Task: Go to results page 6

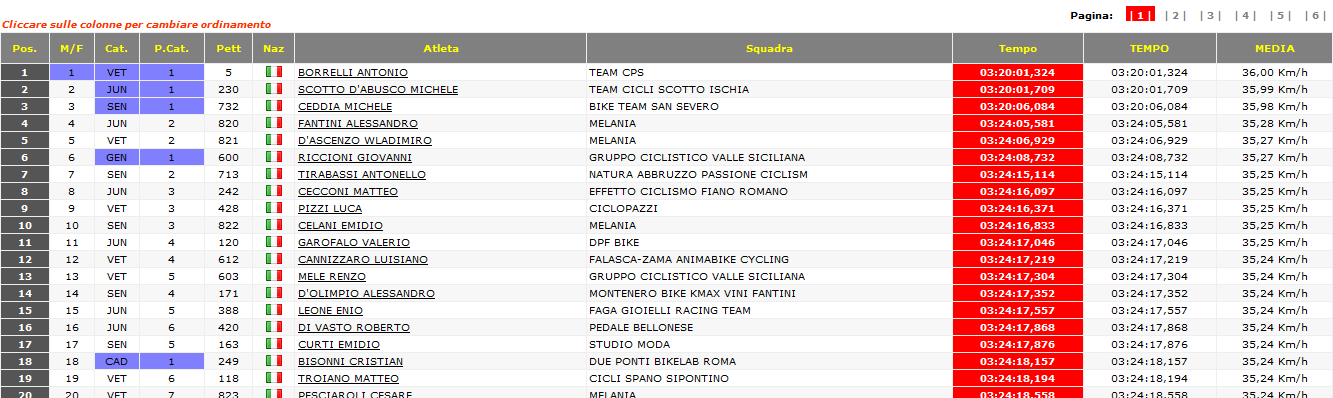Action: 1316,15
